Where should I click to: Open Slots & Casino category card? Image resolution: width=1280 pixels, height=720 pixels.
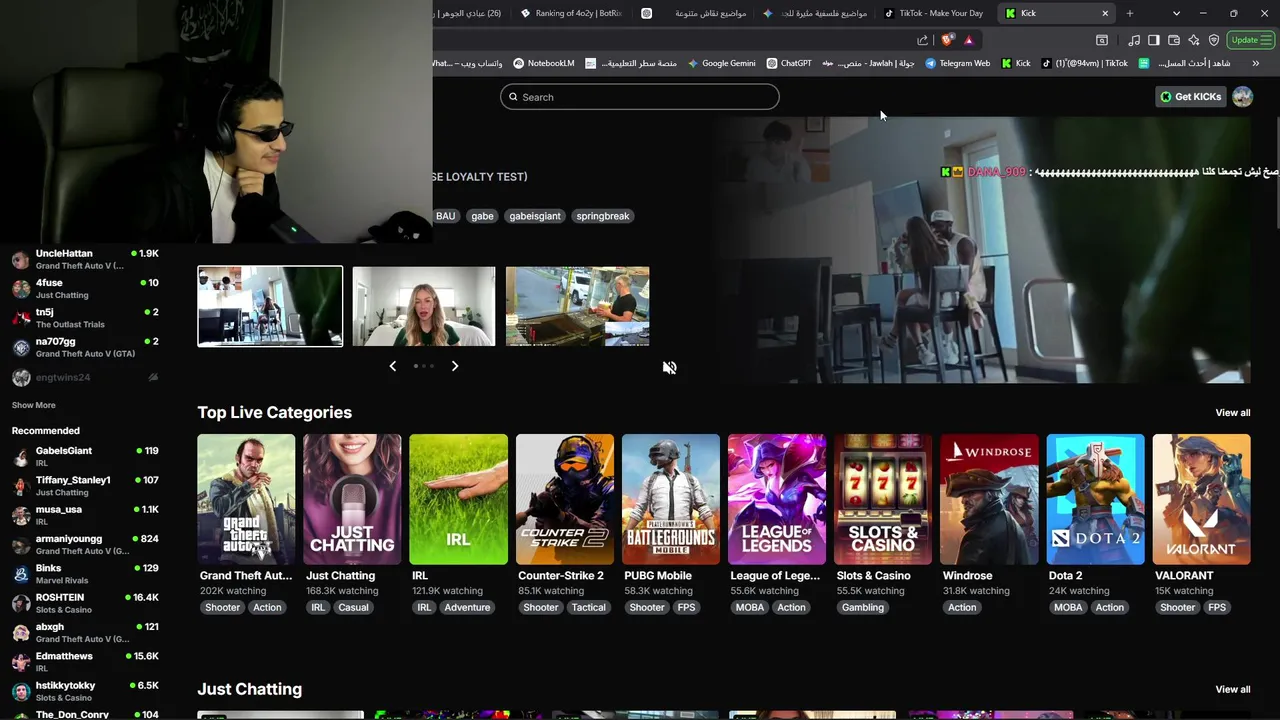(x=883, y=499)
